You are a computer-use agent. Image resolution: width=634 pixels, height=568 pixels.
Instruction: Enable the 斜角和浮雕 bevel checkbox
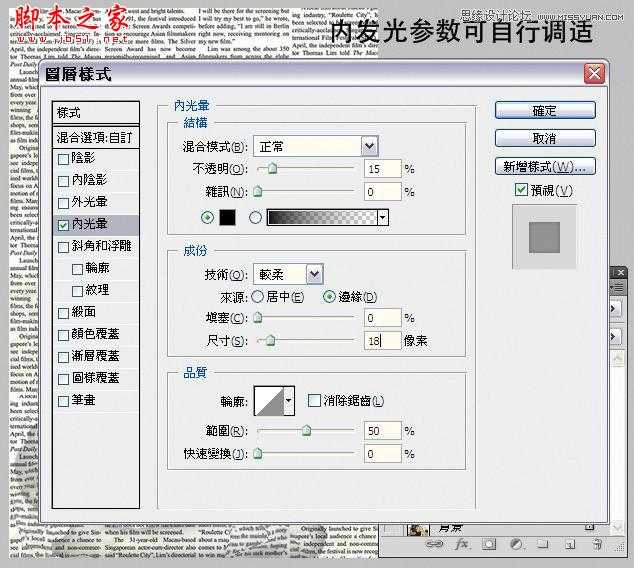(x=63, y=247)
